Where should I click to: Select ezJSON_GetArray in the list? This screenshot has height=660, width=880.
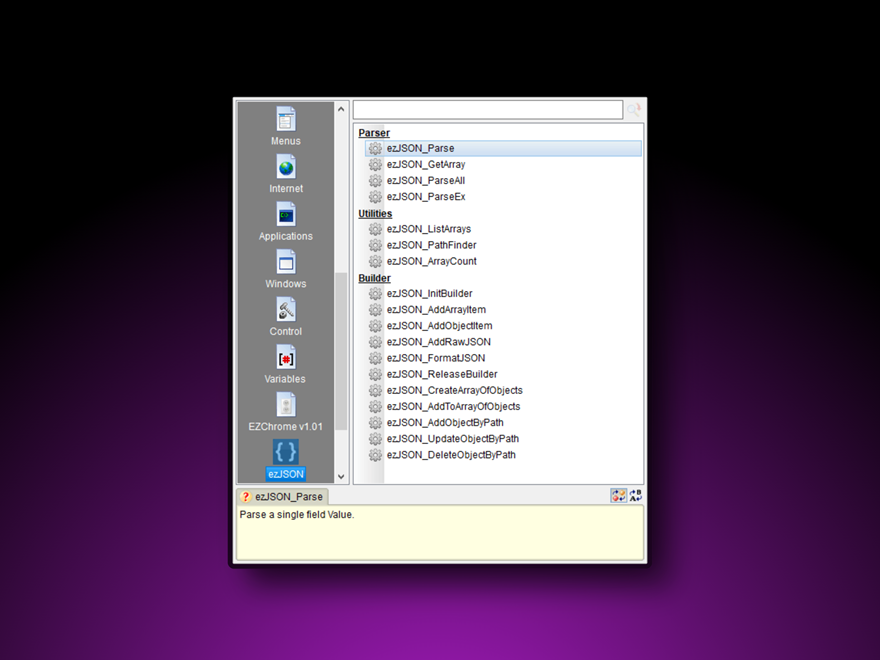click(425, 165)
